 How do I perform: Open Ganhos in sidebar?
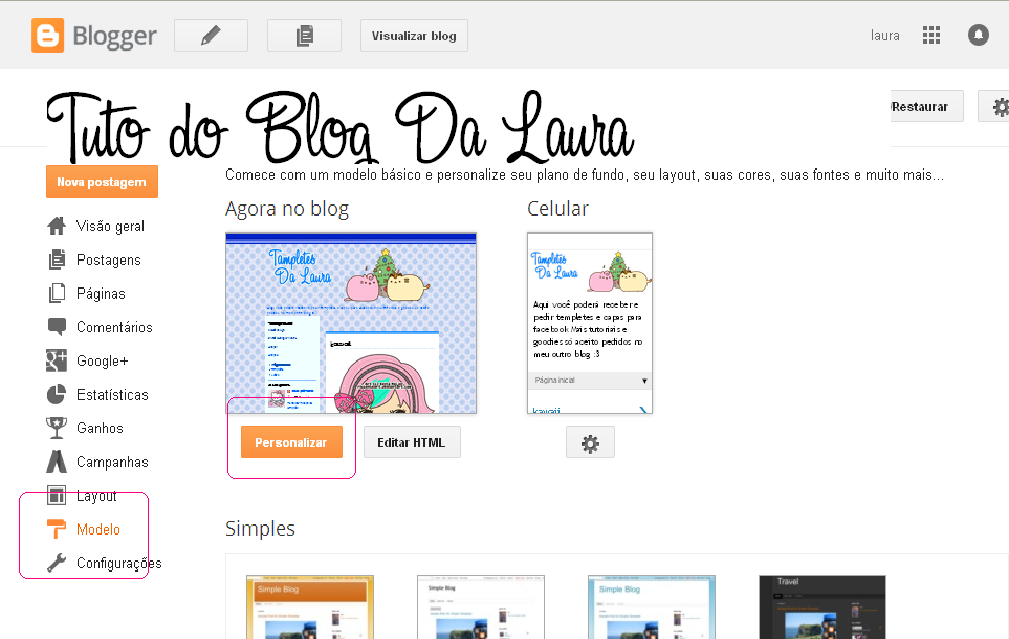click(x=100, y=428)
